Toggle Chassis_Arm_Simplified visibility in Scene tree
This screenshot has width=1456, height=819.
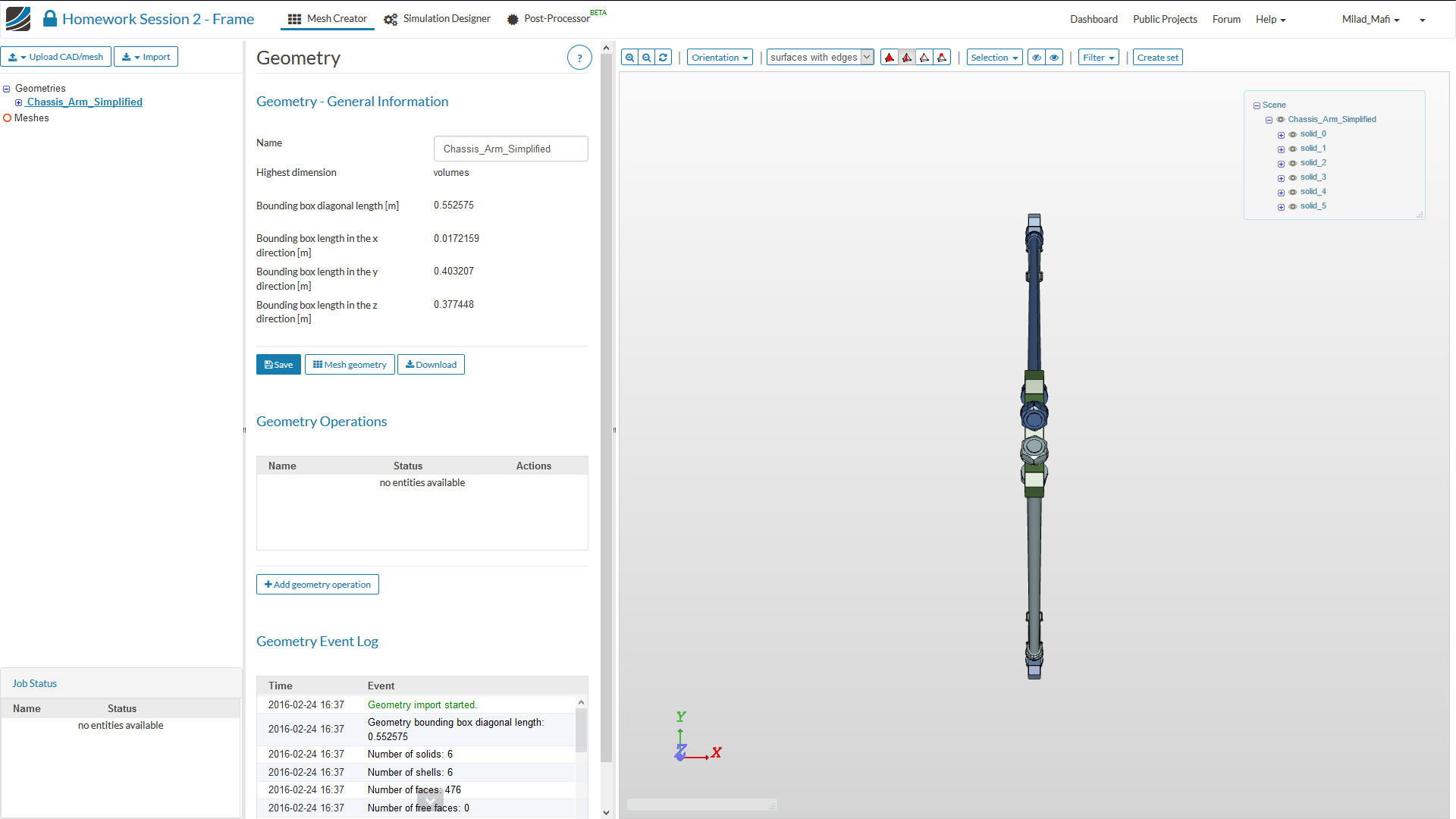(1281, 120)
